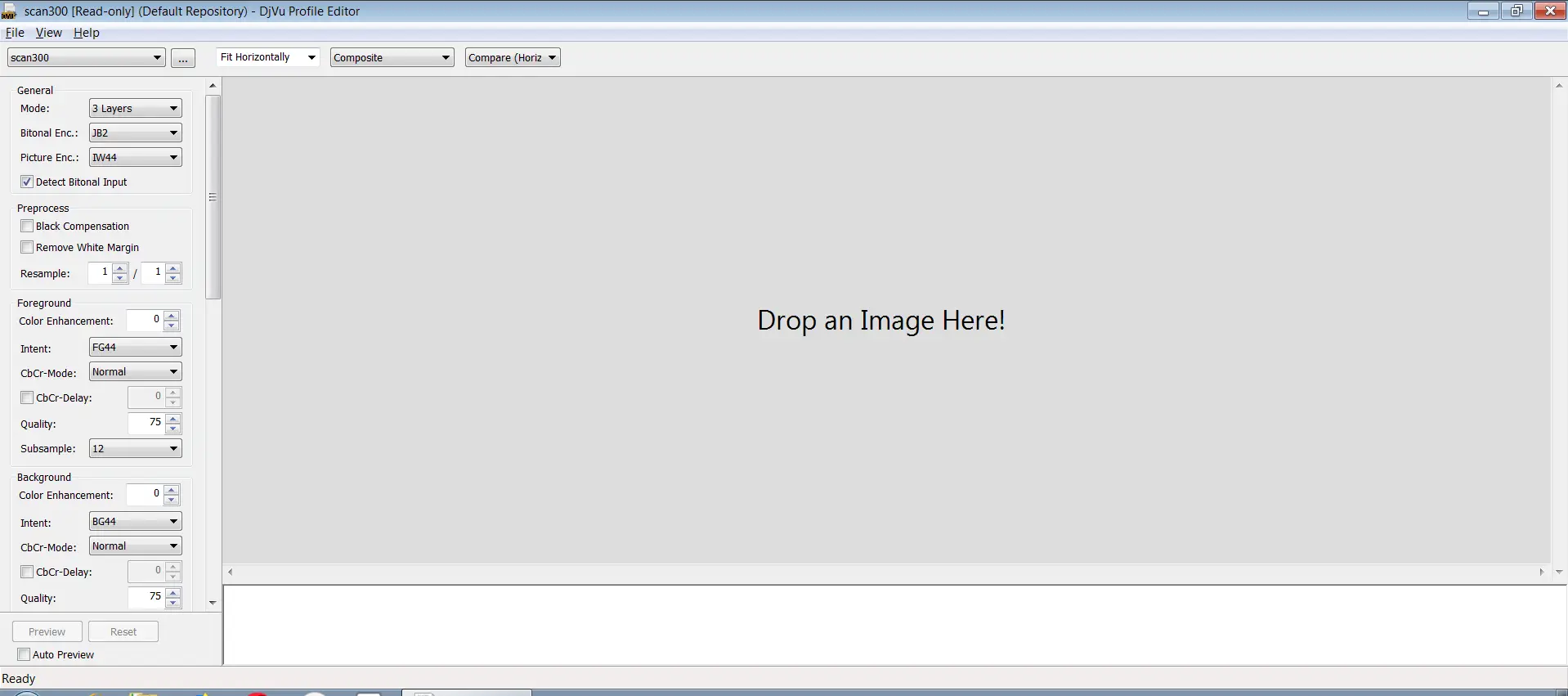The width and height of the screenshot is (1568, 696).
Task: Click the Background Quality input field
Action: 147,597
